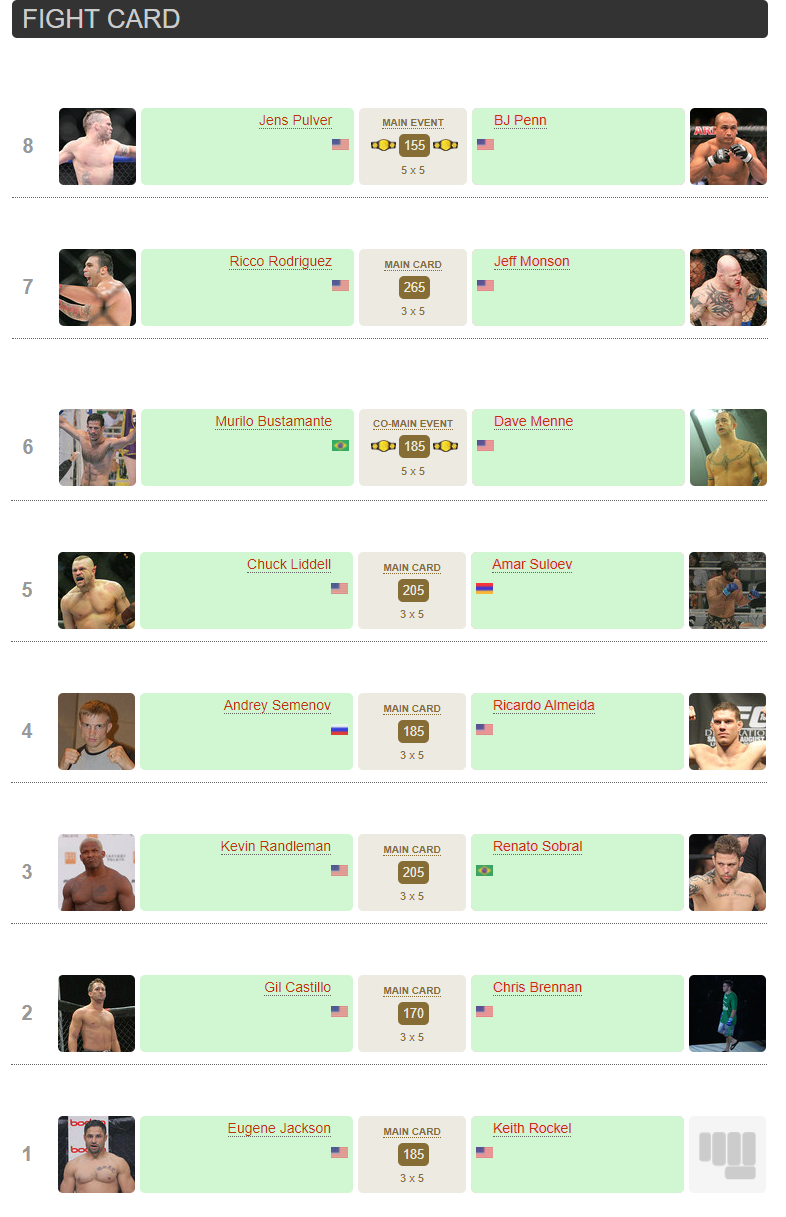Click the left belt icon in main event

coord(383,145)
